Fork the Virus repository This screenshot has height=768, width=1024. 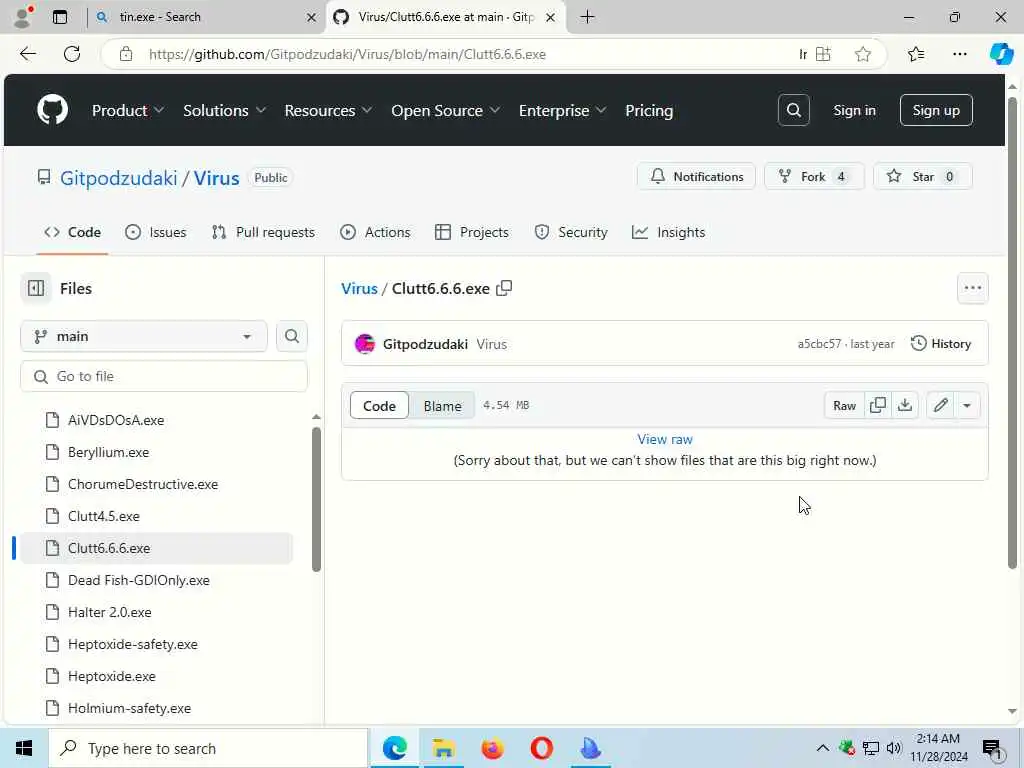(x=814, y=176)
